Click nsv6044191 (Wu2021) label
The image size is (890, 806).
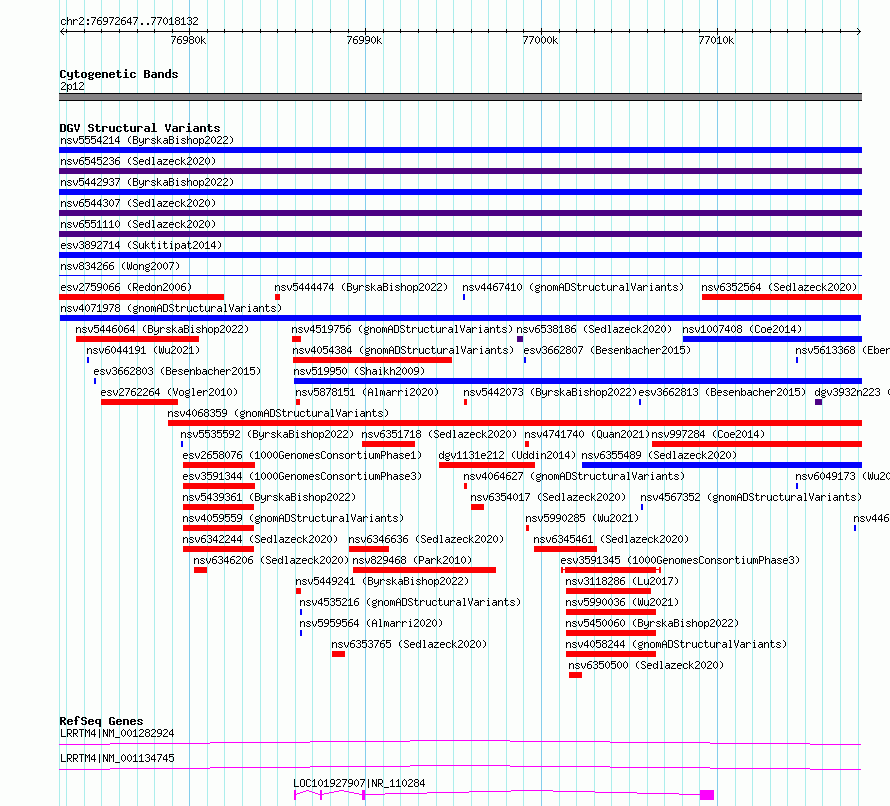143,350
